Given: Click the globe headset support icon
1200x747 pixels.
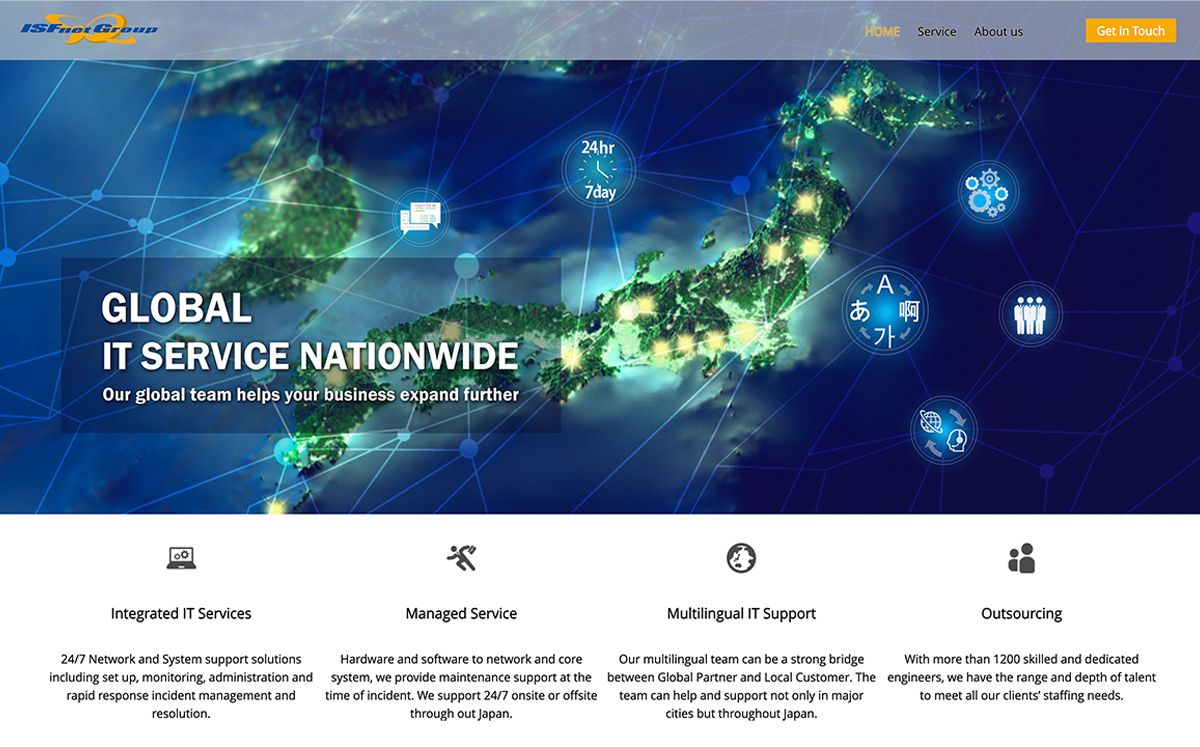Looking at the screenshot, I should pyautogui.click(x=943, y=430).
